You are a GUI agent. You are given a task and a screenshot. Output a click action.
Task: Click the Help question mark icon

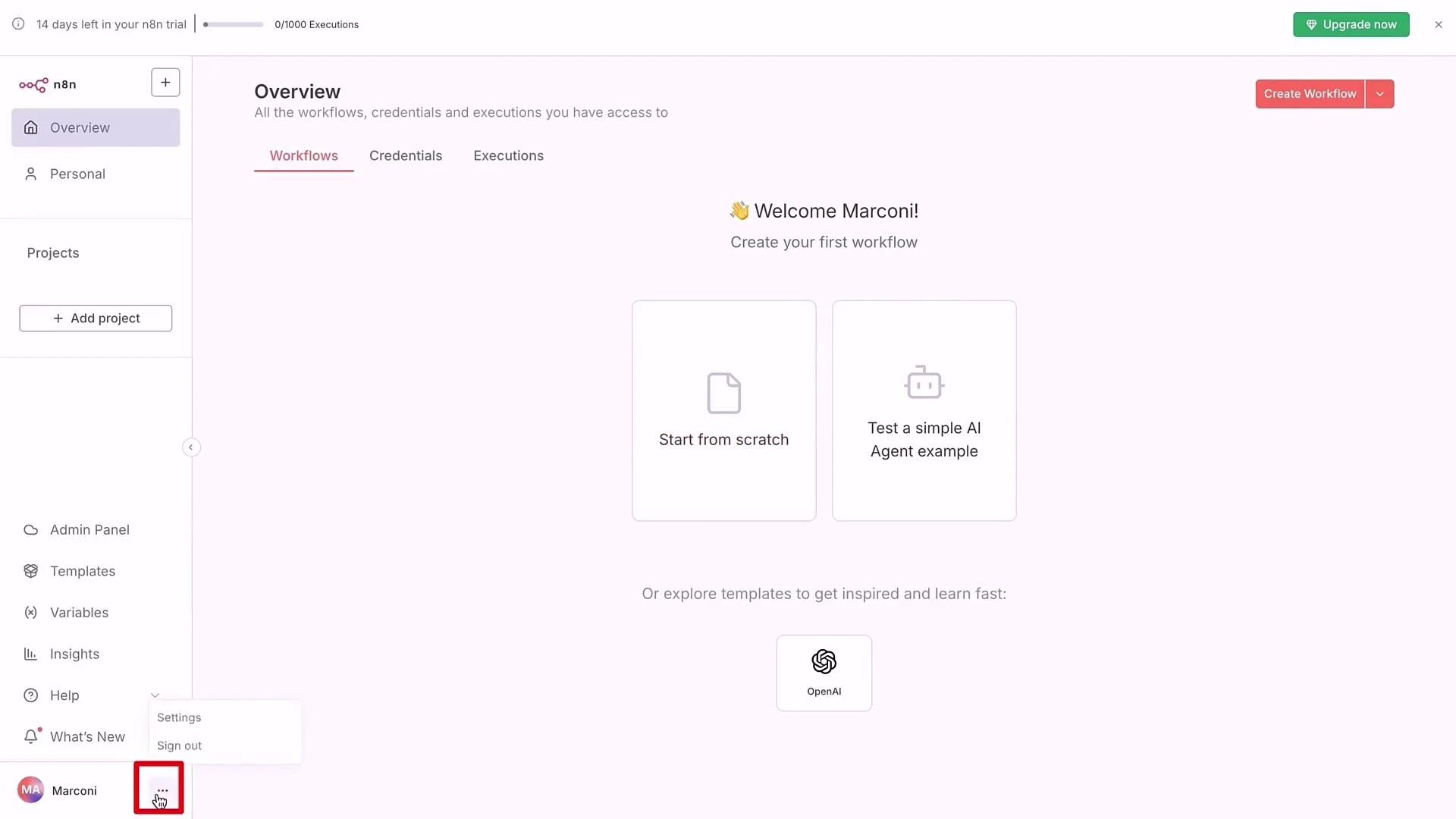point(31,695)
